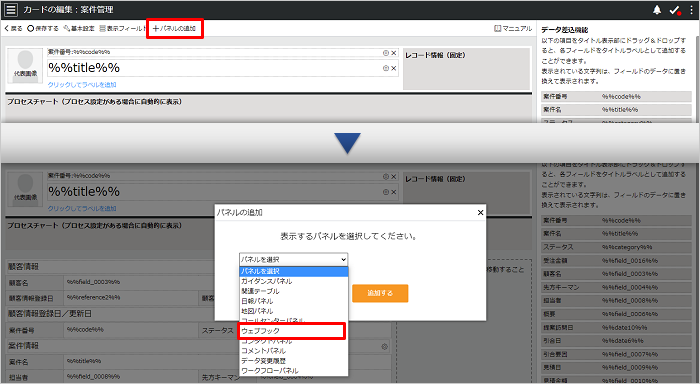Open the hamburger menu beside カードの編集
This screenshot has height=384, width=700.
click(11, 9)
